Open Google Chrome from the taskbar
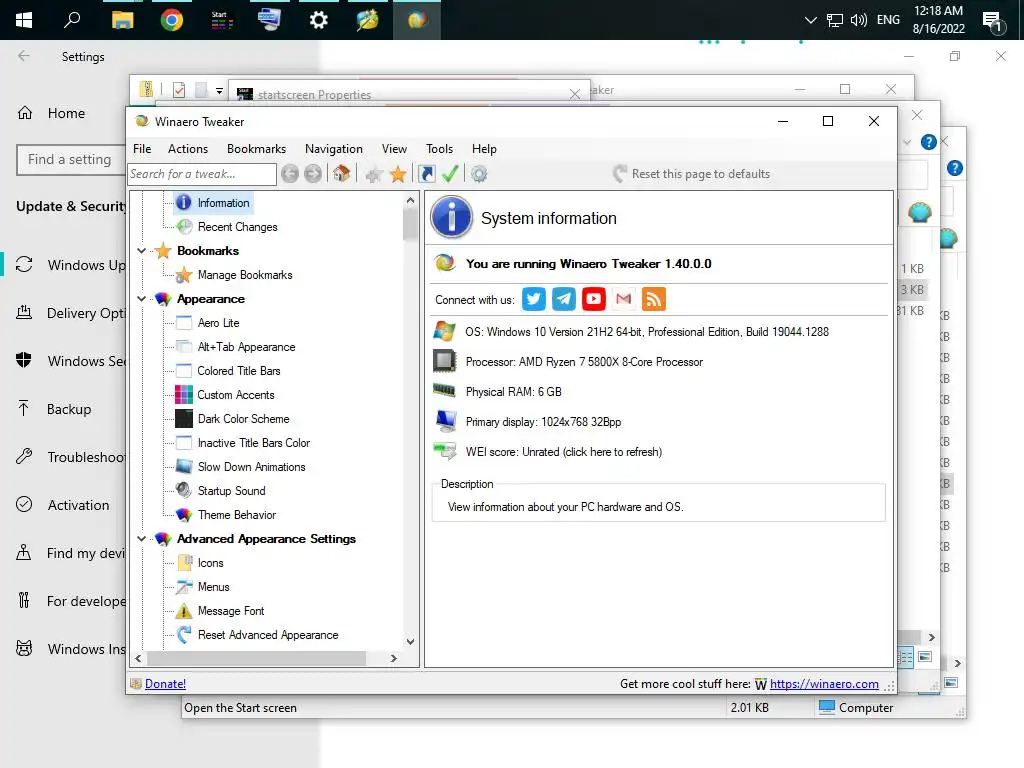This screenshot has height=768, width=1024. tap(171, 20)
